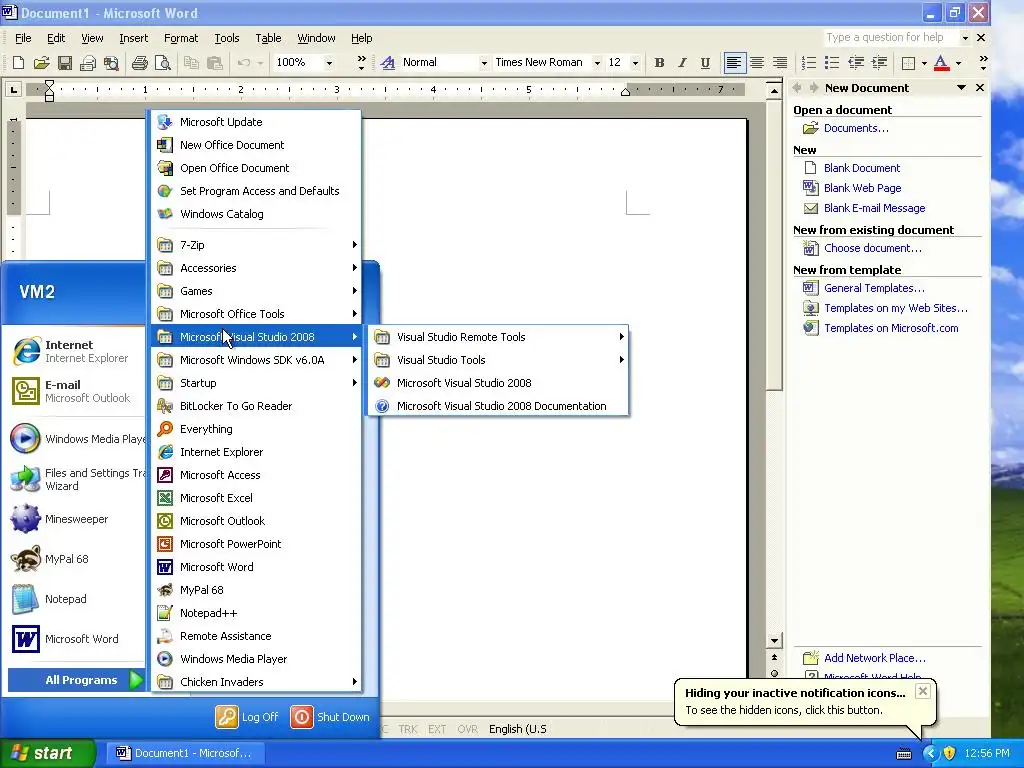Expand Visual Studio Tools submenu

click(498, 360)
